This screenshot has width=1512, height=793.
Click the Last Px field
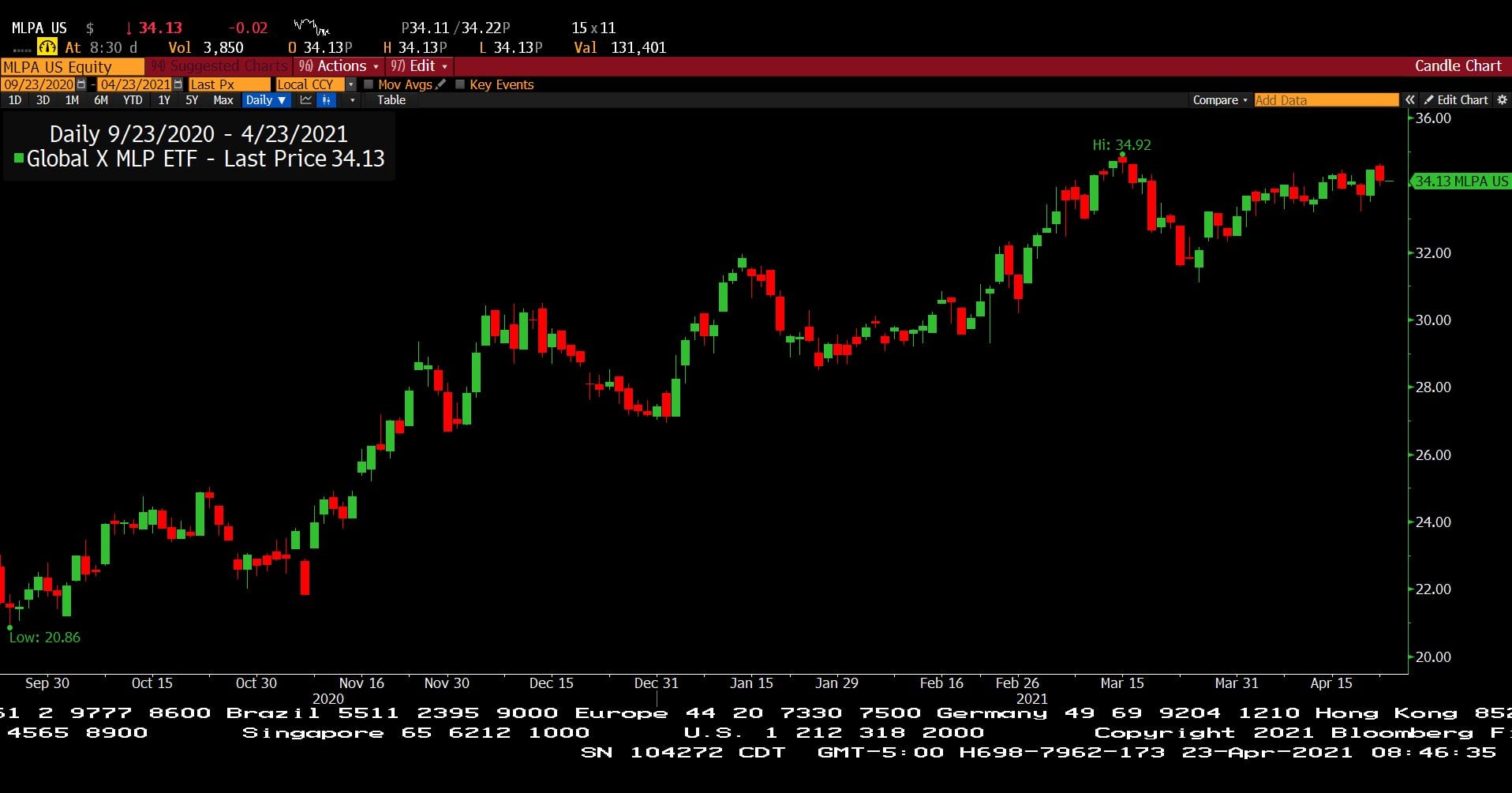[229, 84]
